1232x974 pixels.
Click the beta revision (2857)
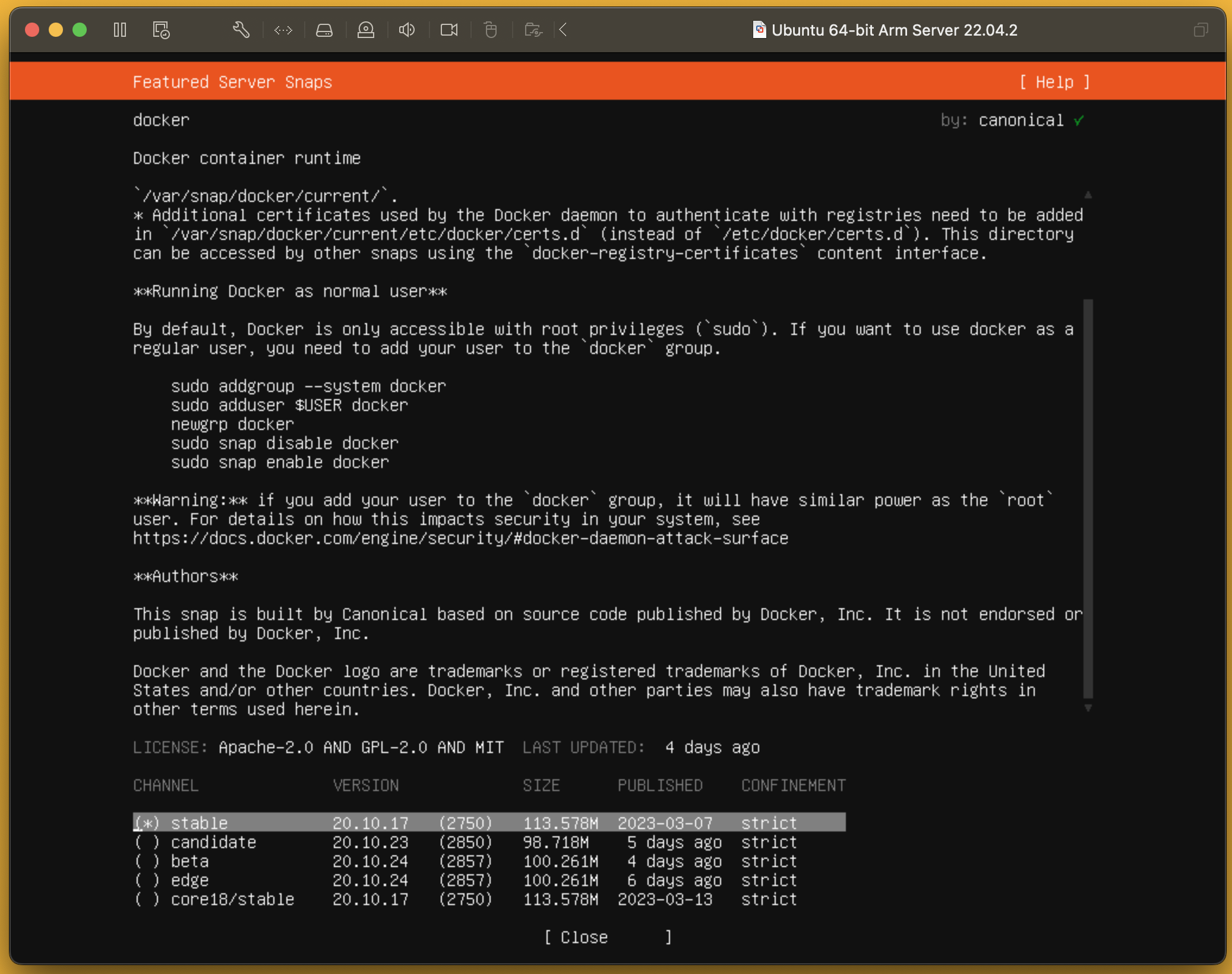[x=465, y=861]
